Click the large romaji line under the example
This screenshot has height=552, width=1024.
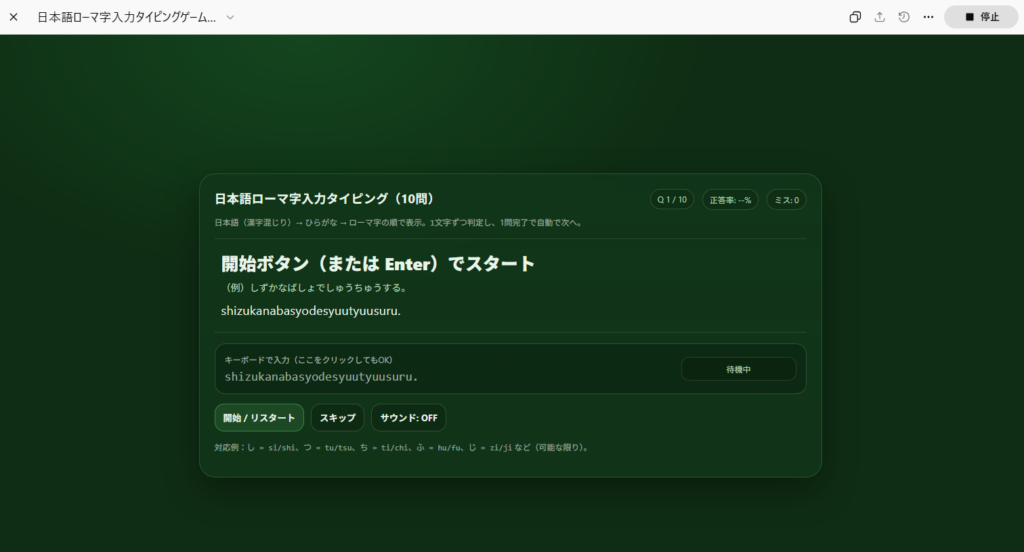coord(311,311)
